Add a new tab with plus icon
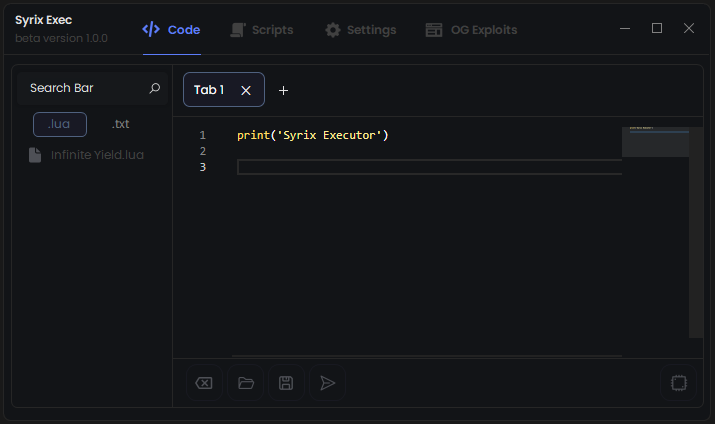This screenshot has width=715, height=424. coord(283,90)
